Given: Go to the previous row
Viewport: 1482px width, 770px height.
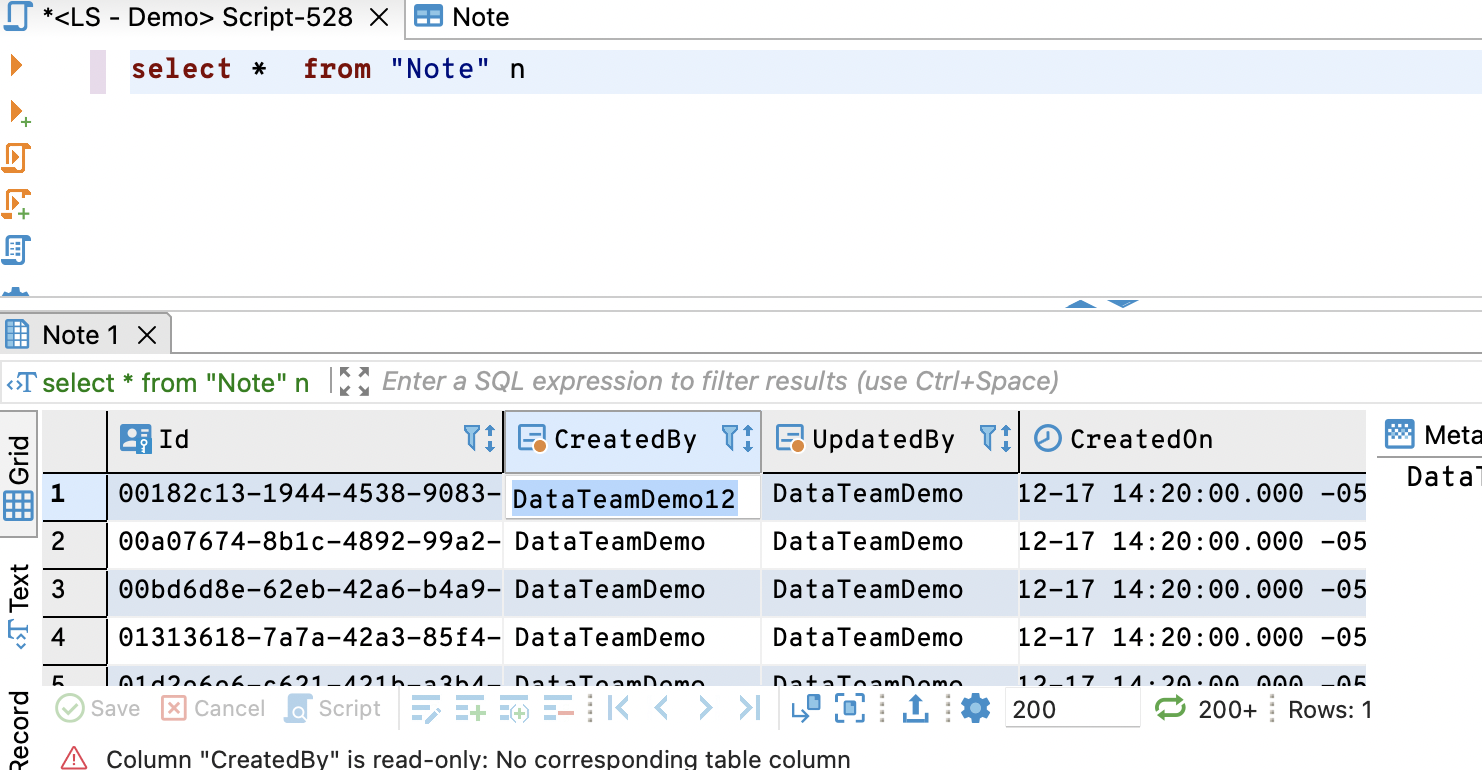Looking at the screenshot, I should pyautogui.click(x=661, y=709).
